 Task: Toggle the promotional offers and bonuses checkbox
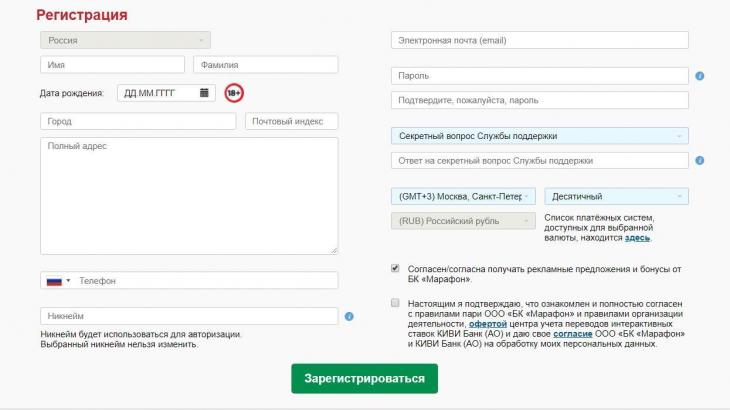click(x=395, y=268)
